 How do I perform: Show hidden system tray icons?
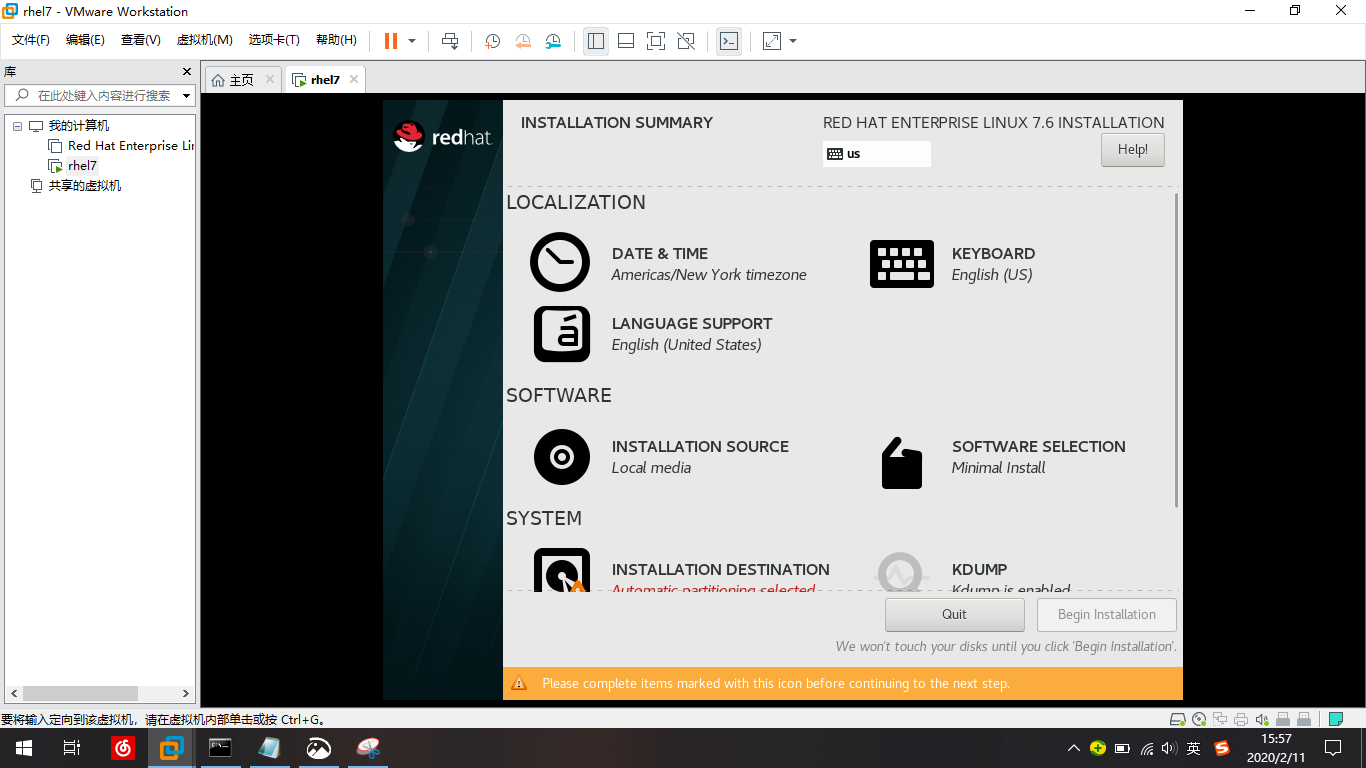[1074, 748]
